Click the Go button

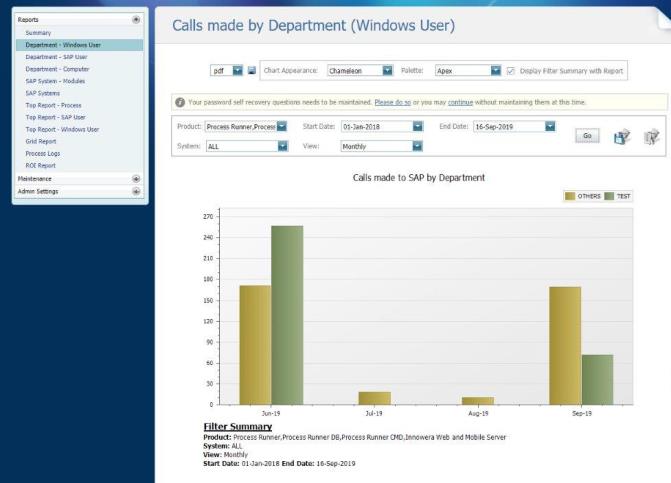[587, 136]
